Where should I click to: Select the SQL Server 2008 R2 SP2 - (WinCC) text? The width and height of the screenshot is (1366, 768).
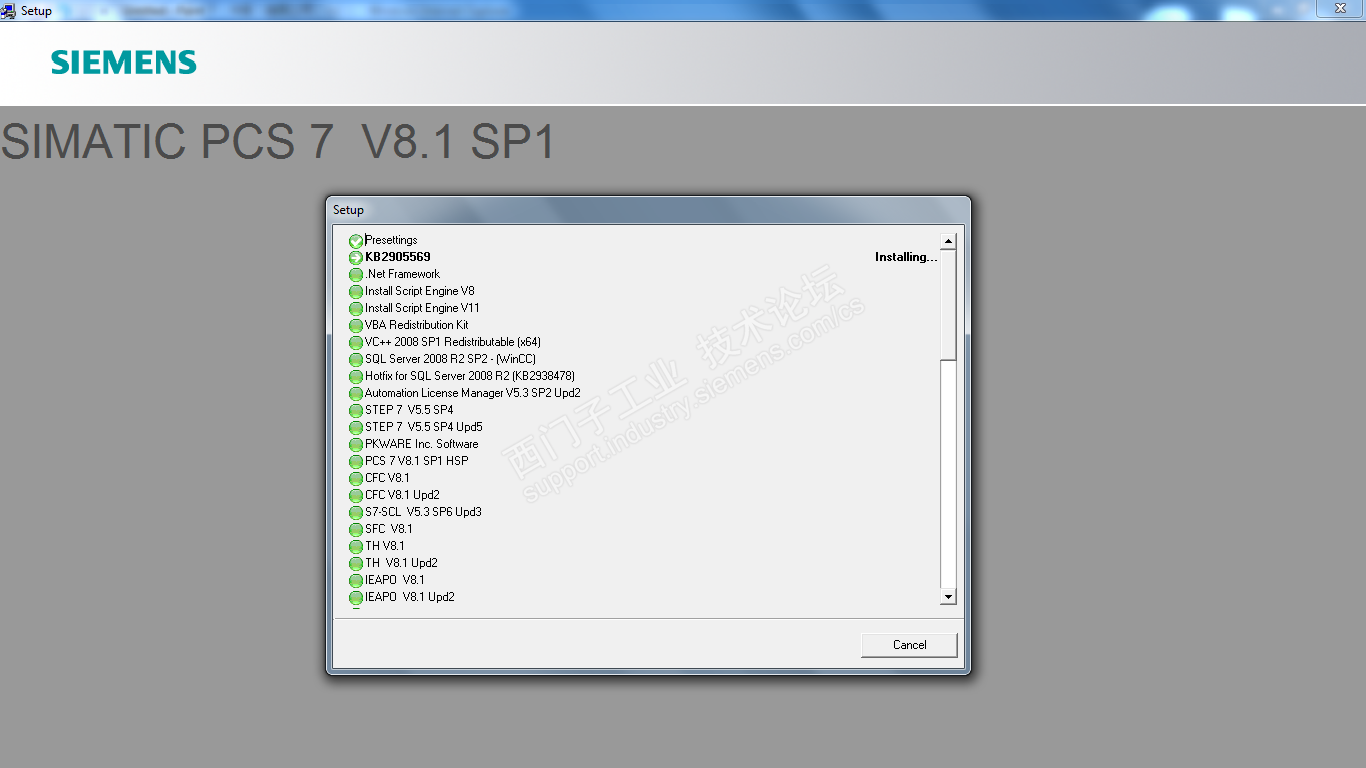[x=450, y=359]
